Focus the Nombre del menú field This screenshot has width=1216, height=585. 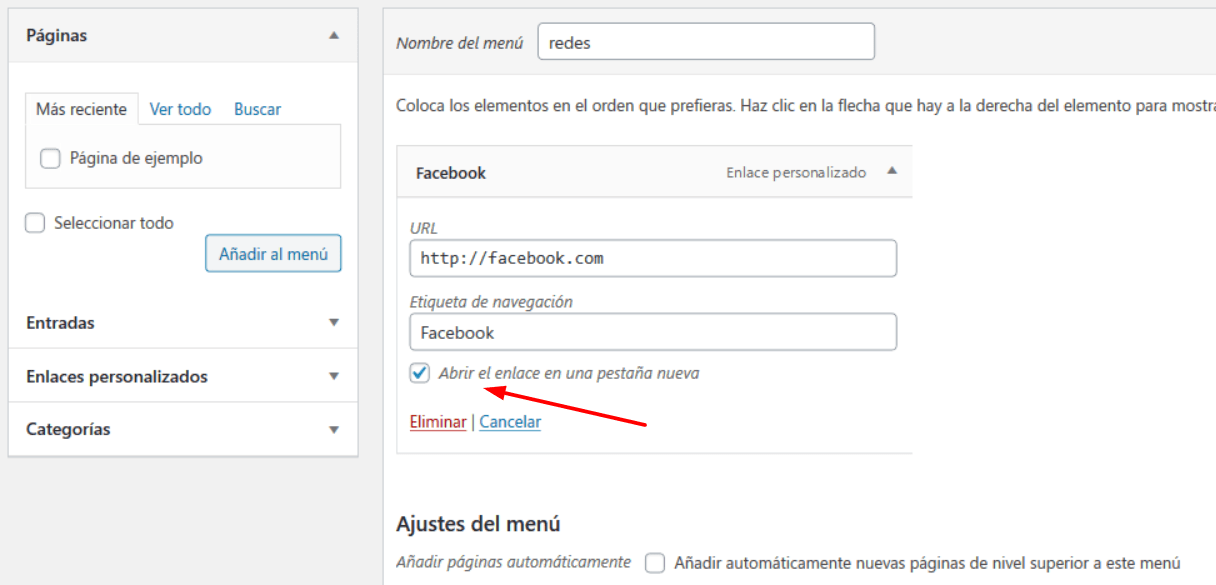[706, 42]
